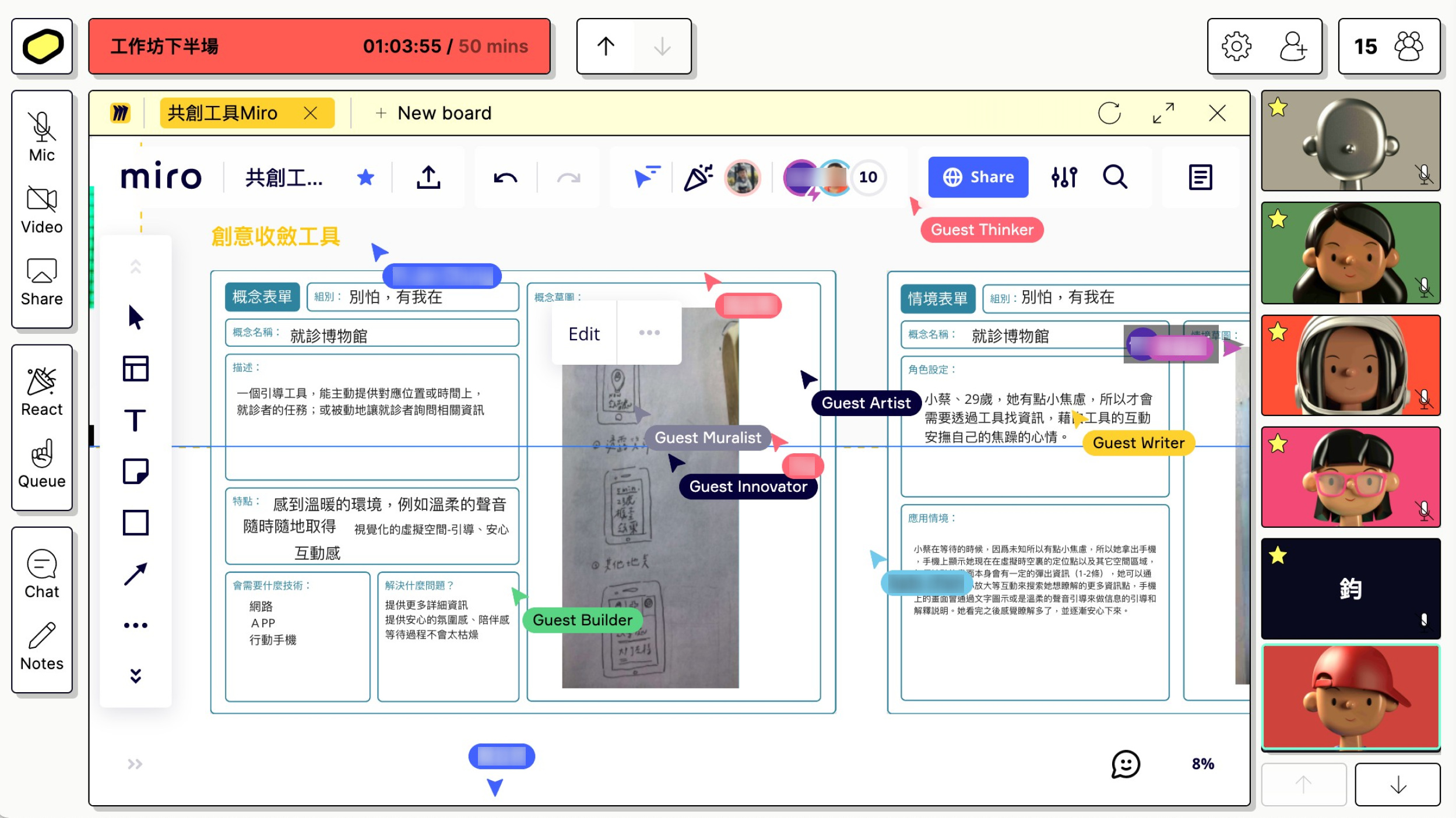Undo last action on Miro board
The height and width of the screenshot is (818, 1456).
(x=505, y=177)
